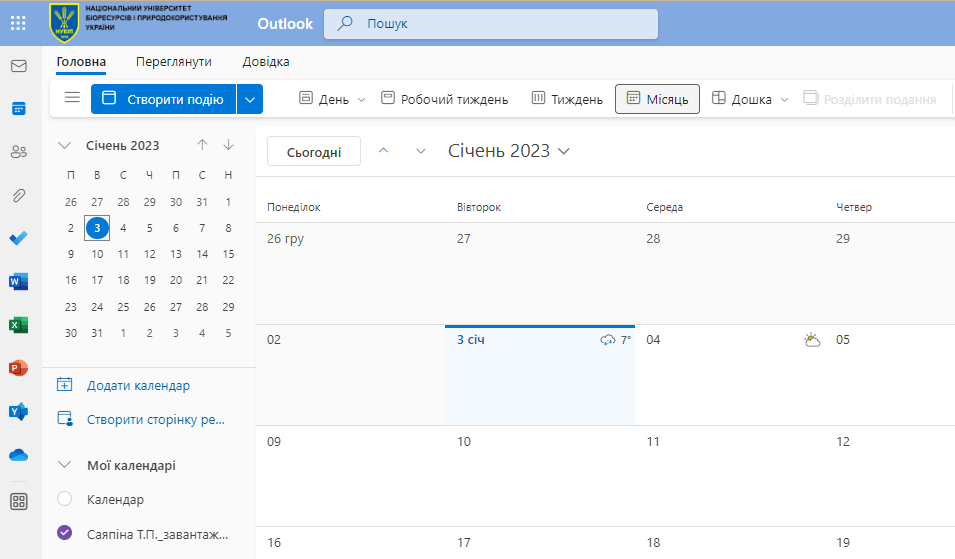
Task: Launch Excel from the sidebar
Action: coord(18,324)
